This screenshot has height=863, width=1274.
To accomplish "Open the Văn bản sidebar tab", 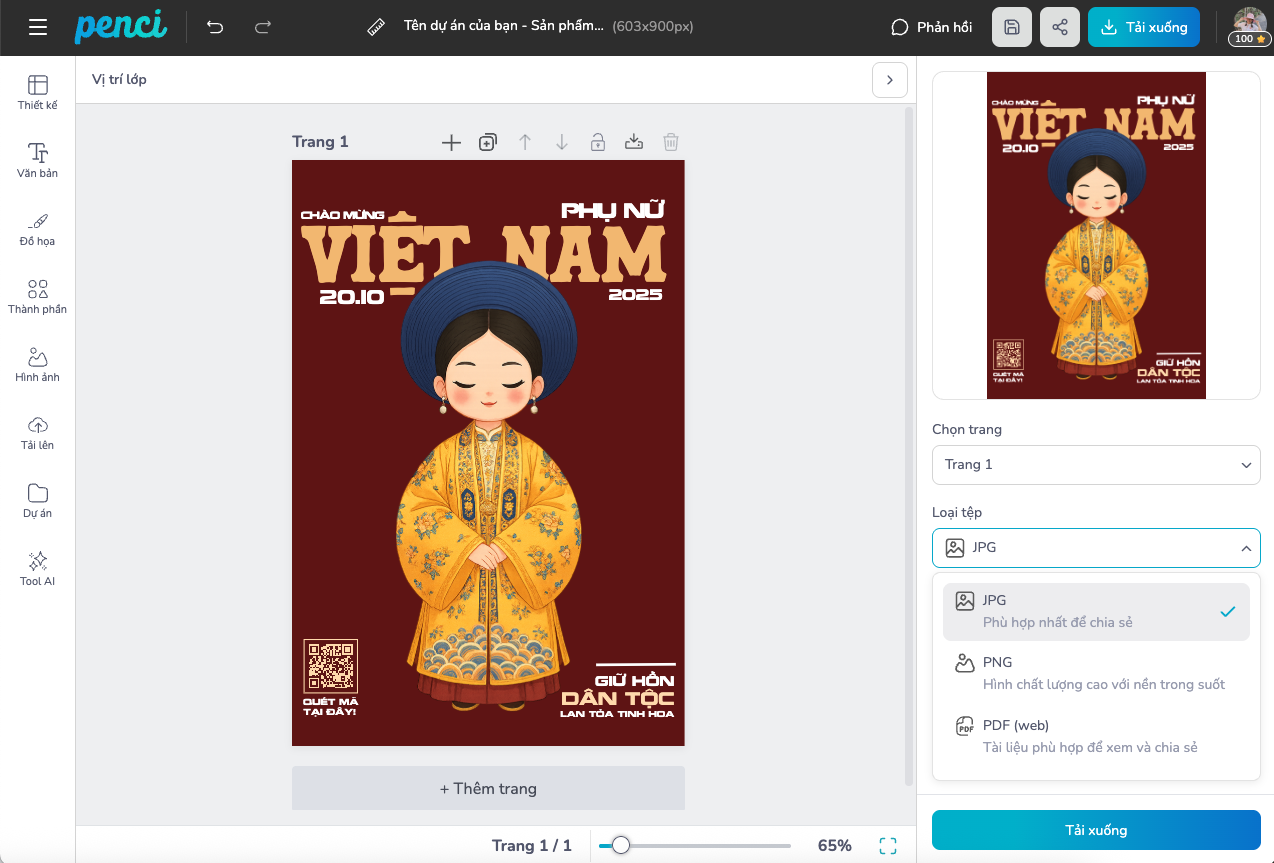I will (x=38, y=160).
